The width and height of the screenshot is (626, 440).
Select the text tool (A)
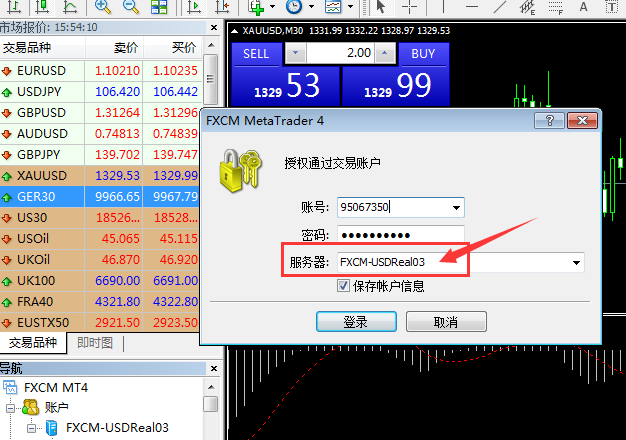583,7
